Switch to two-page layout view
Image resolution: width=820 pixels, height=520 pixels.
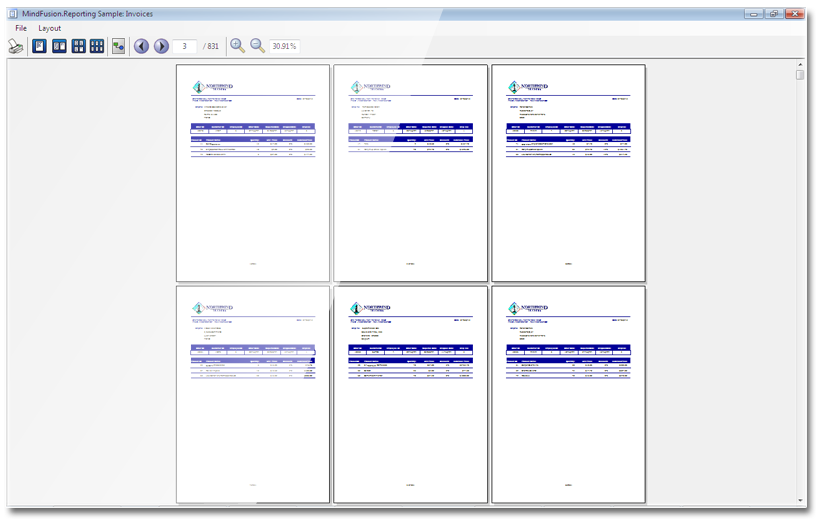pyautogui.click(x=59, y=46)
